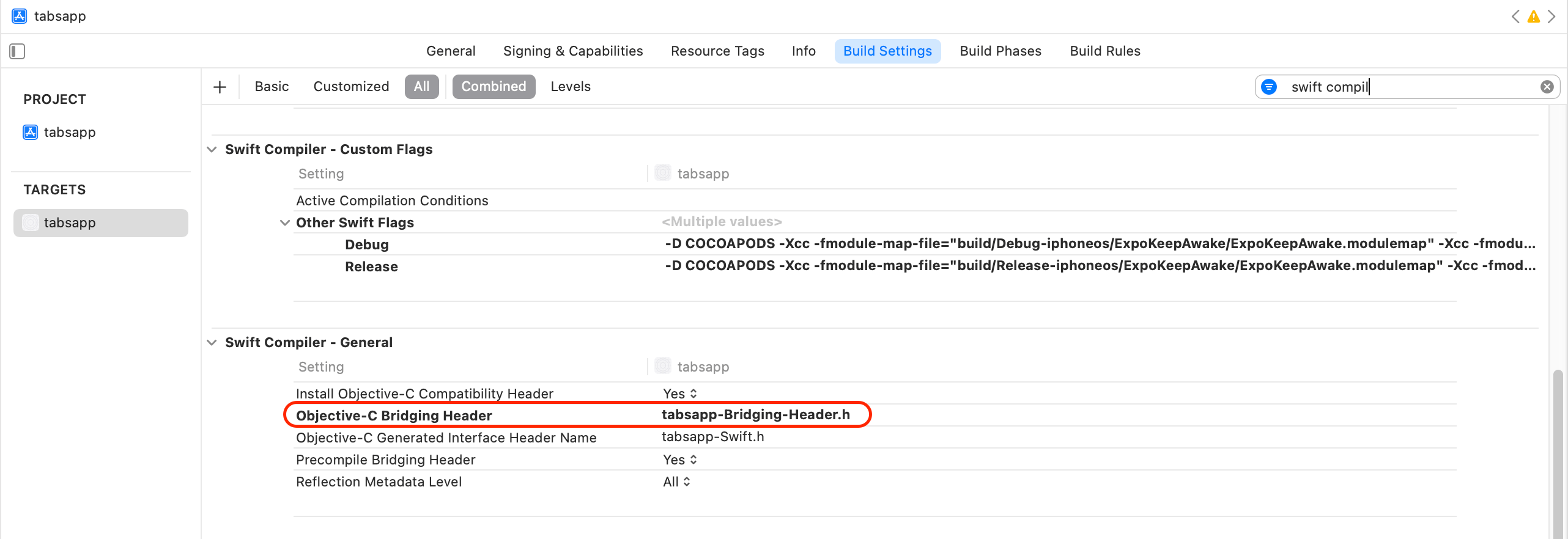Click the search filter scope icon
The height and width of the screenshot is (539, 1568).
pyautogui.click(x=1269, y=87)
